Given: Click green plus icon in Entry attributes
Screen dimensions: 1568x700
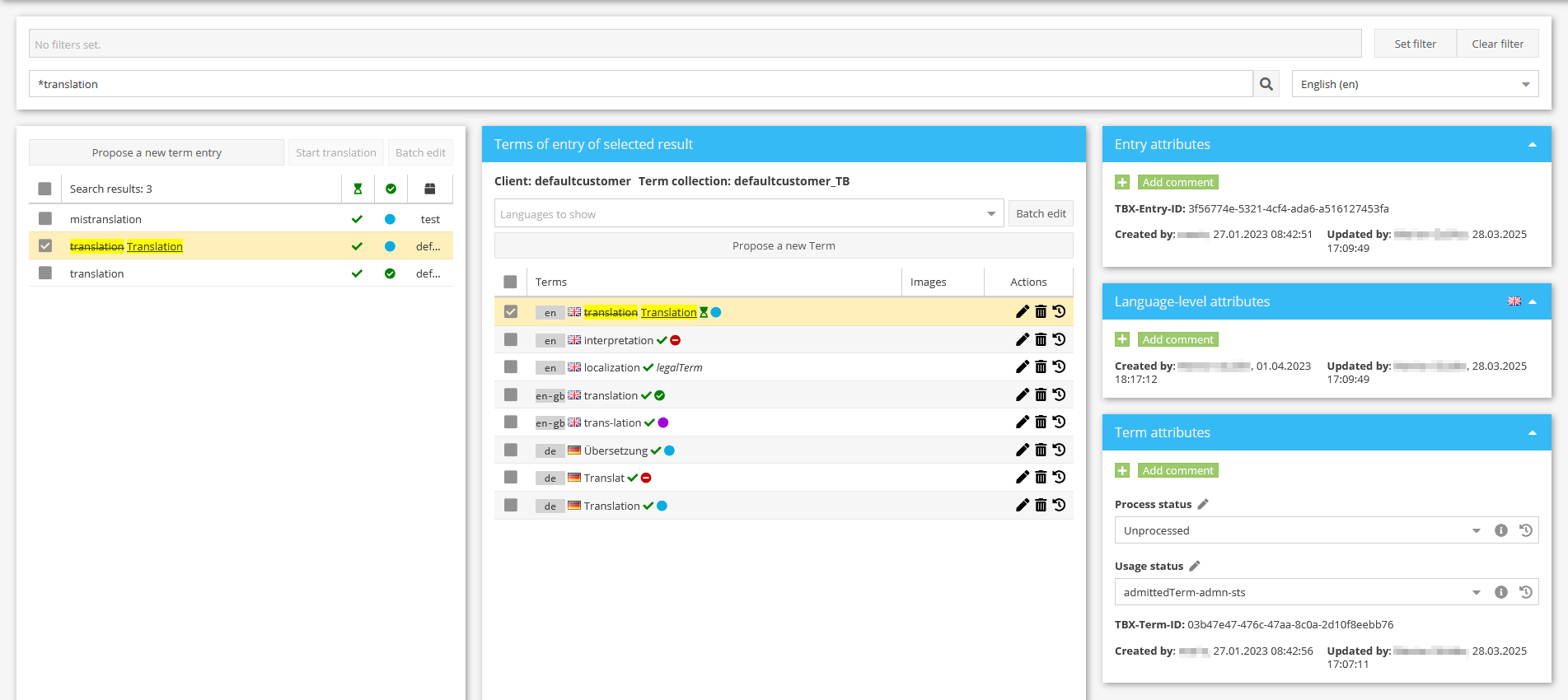Looking at the screenshot, I should pos(1122,182).
